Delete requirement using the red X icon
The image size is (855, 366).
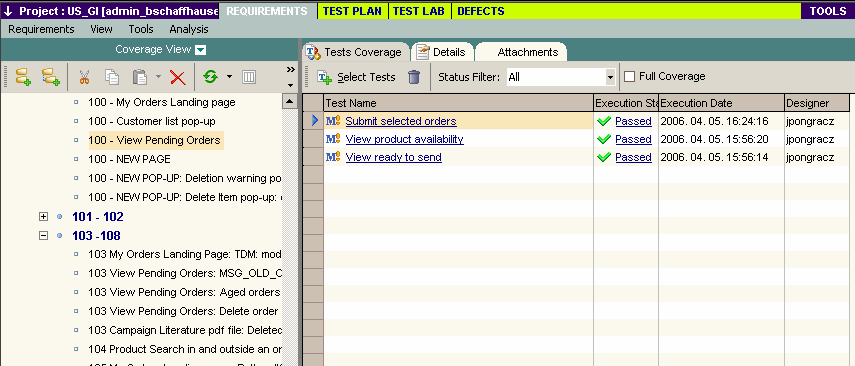178,77
